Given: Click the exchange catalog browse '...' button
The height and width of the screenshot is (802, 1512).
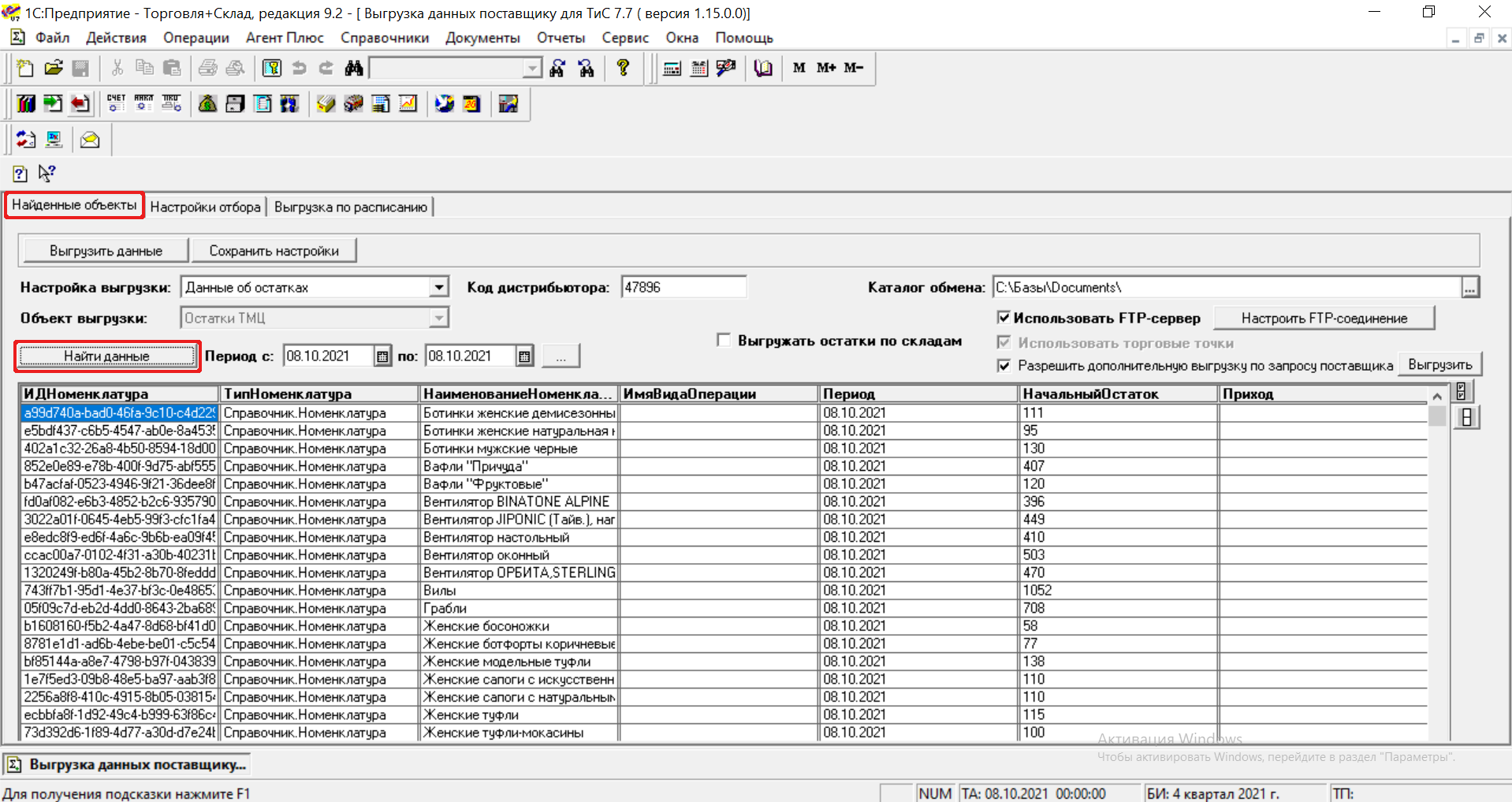Looking at the screenshot, I should tap(1469, 289).
